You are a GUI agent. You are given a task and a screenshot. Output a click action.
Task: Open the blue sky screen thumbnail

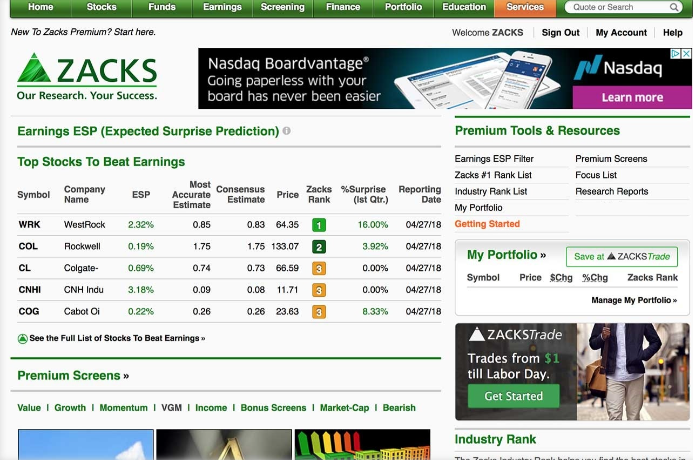pos(86,444)
